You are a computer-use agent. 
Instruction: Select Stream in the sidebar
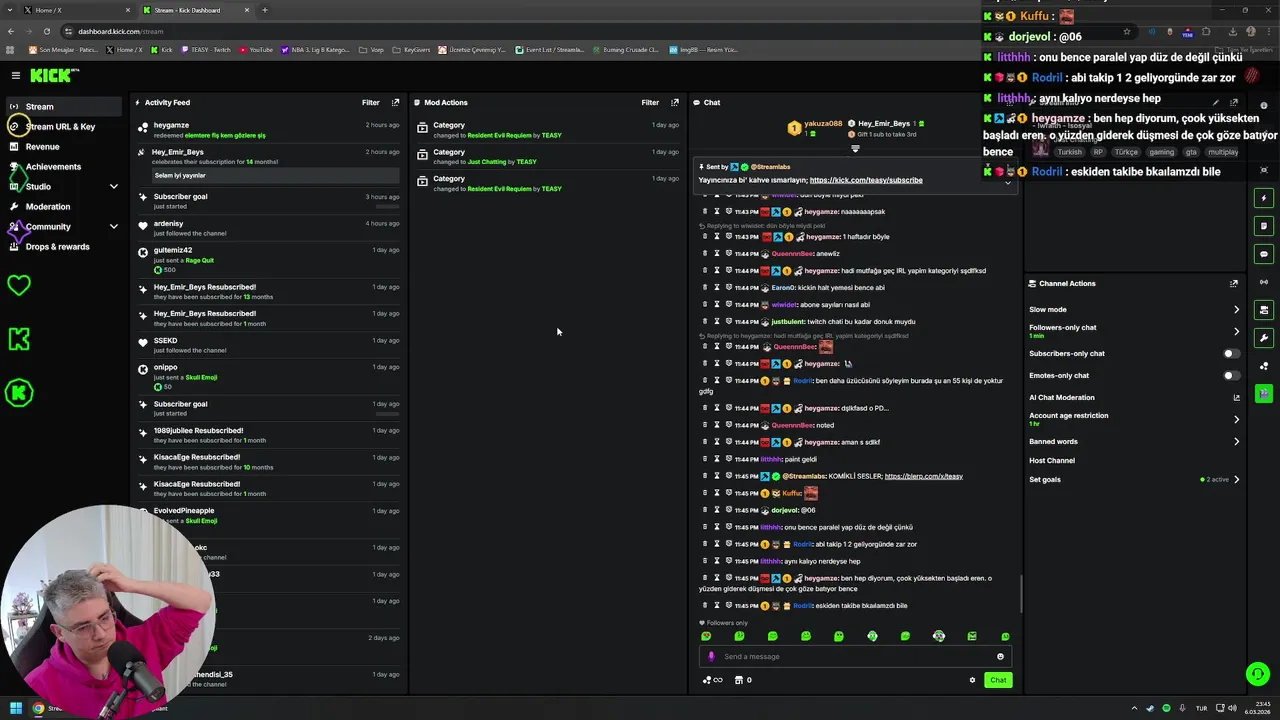[62, 106]
